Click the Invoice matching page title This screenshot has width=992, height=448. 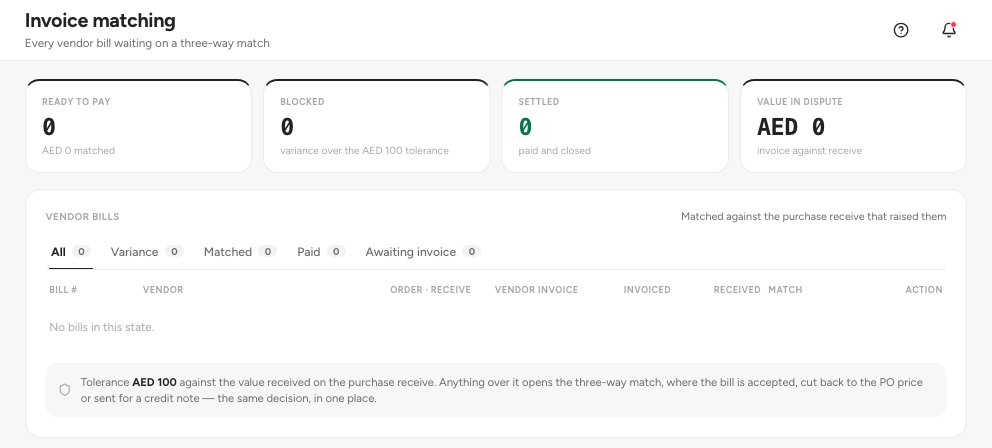pyautogui.click(x=100, y=20)
